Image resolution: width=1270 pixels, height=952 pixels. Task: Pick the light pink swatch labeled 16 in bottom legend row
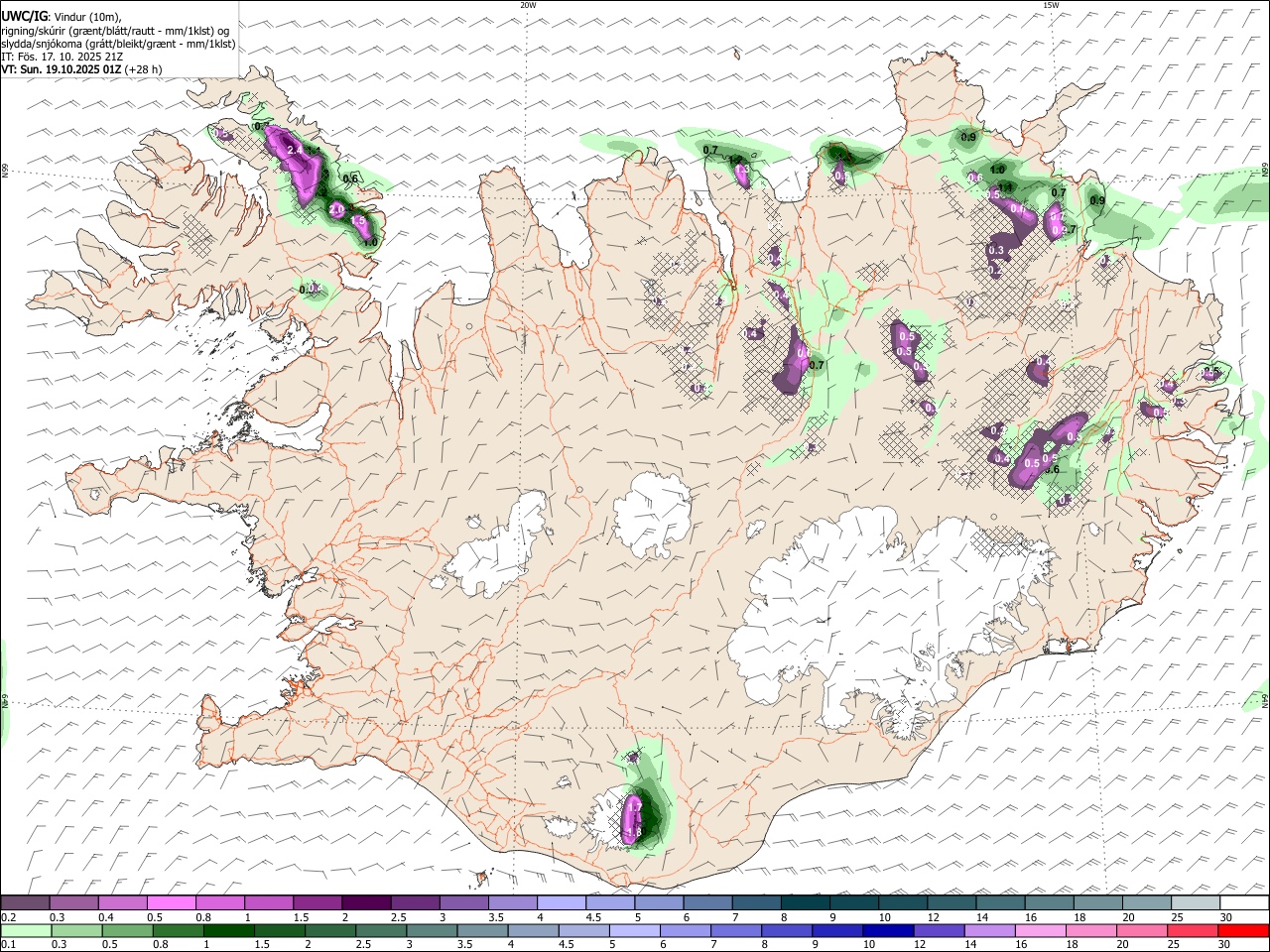click(x=1040, y=931)
